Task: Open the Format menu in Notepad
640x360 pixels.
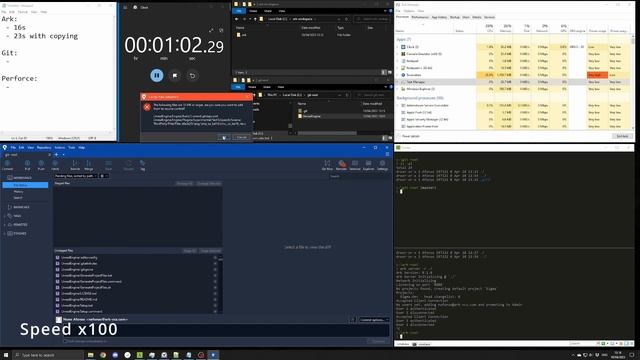Action: pyautogui.click(x=23, y=12)
